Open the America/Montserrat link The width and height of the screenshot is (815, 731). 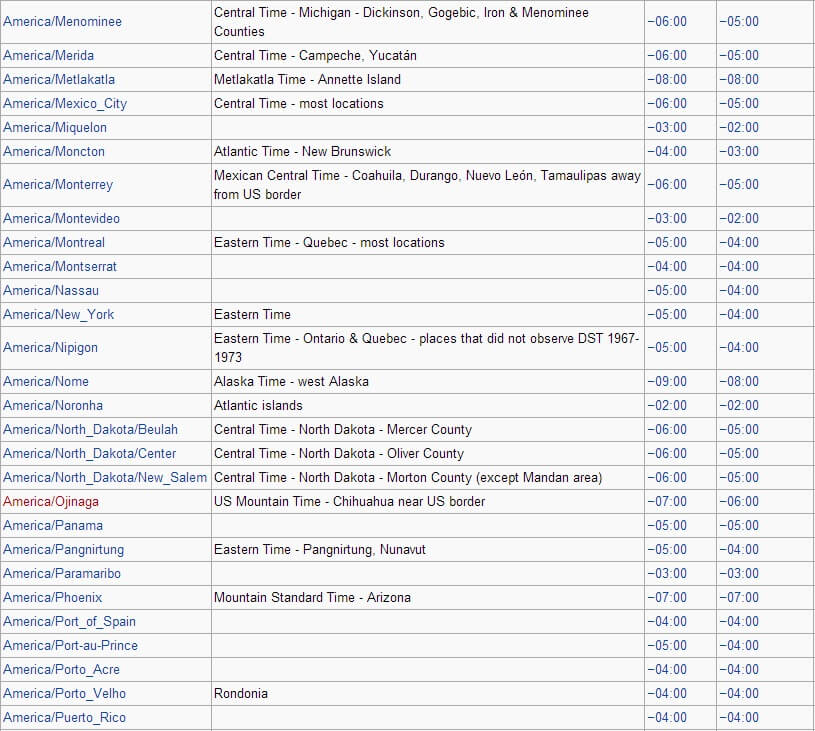click(x=60, y=266)
